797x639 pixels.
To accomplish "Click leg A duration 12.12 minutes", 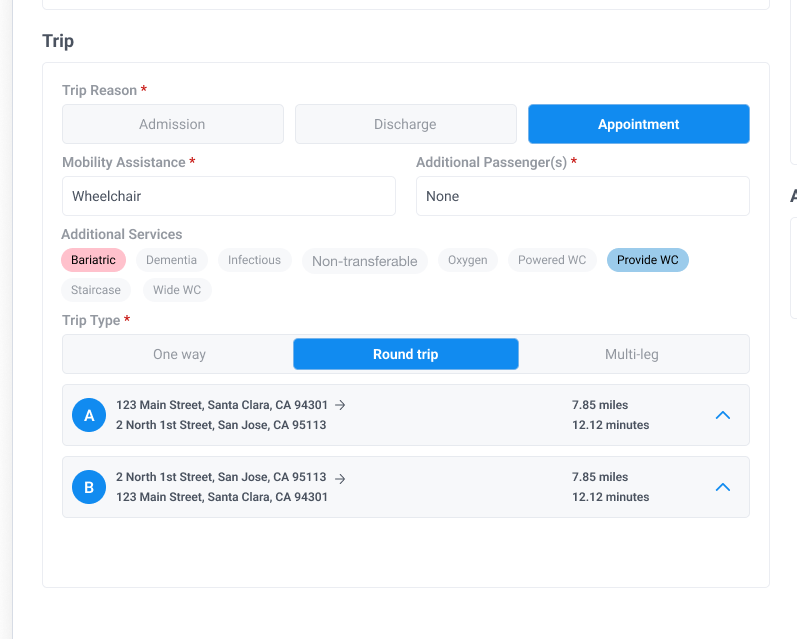I will point(610,425).
